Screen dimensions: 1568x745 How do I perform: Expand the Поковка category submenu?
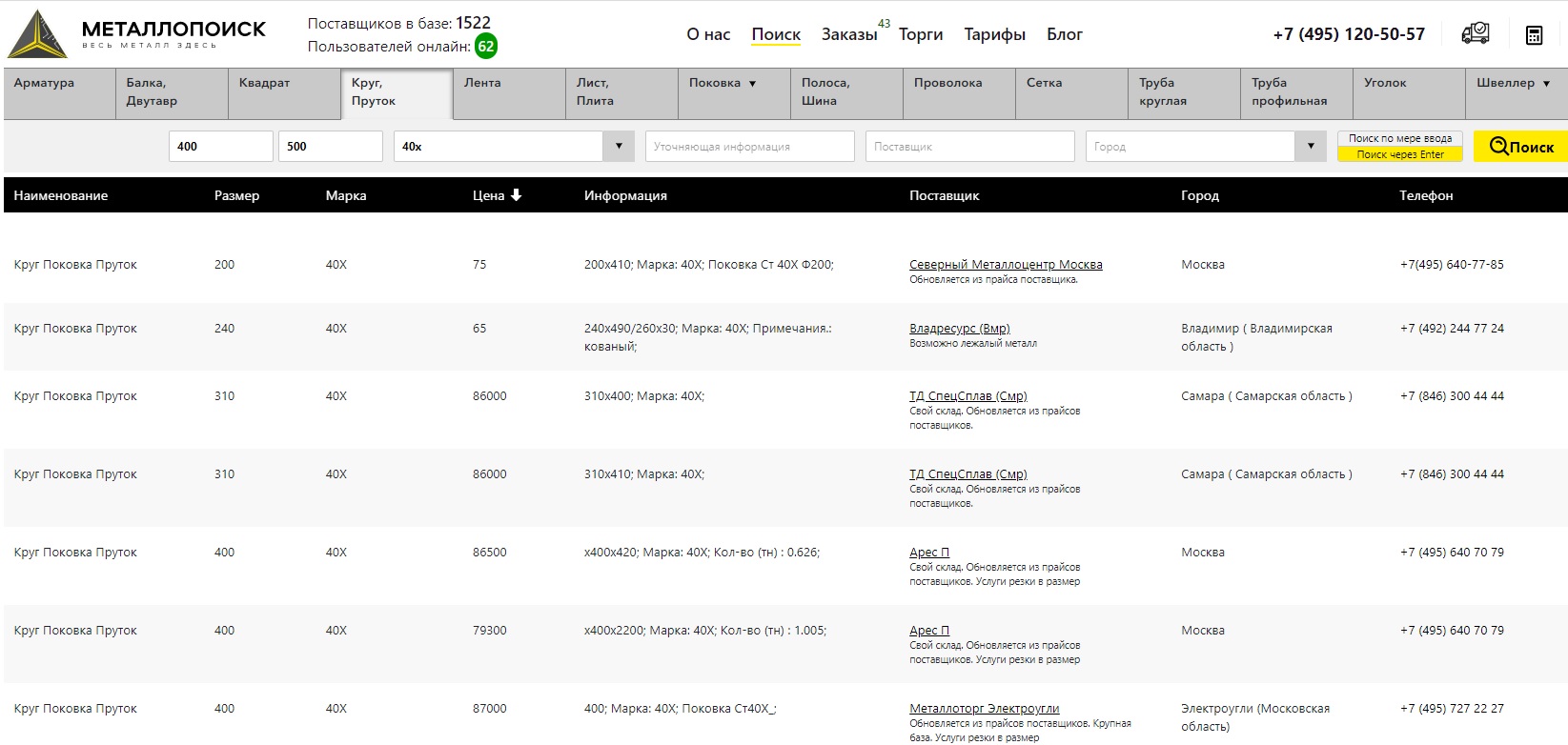click(x=752, y=84)
